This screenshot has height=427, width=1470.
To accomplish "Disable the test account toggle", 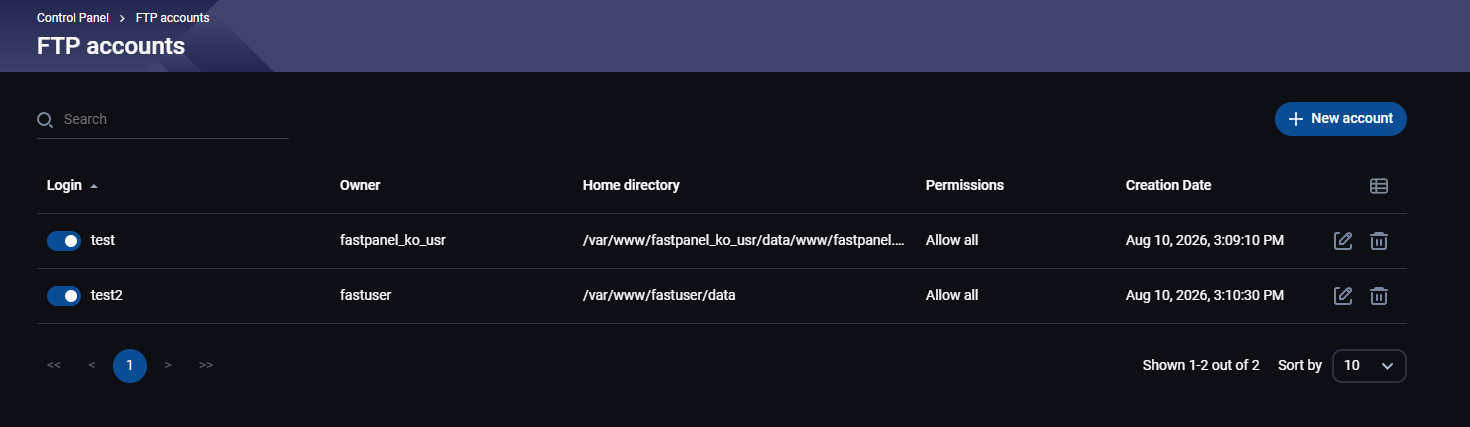I will pos(64,240).
